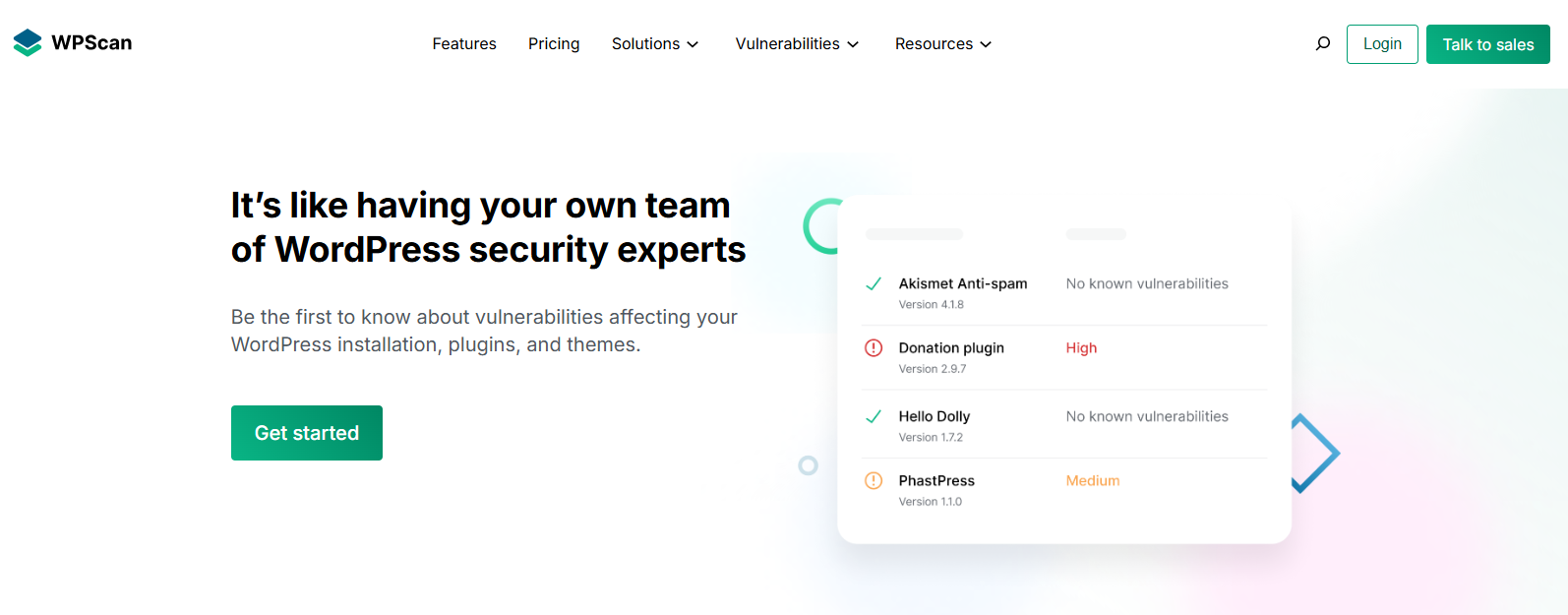Click the headline about WordPress security experts

488,227
